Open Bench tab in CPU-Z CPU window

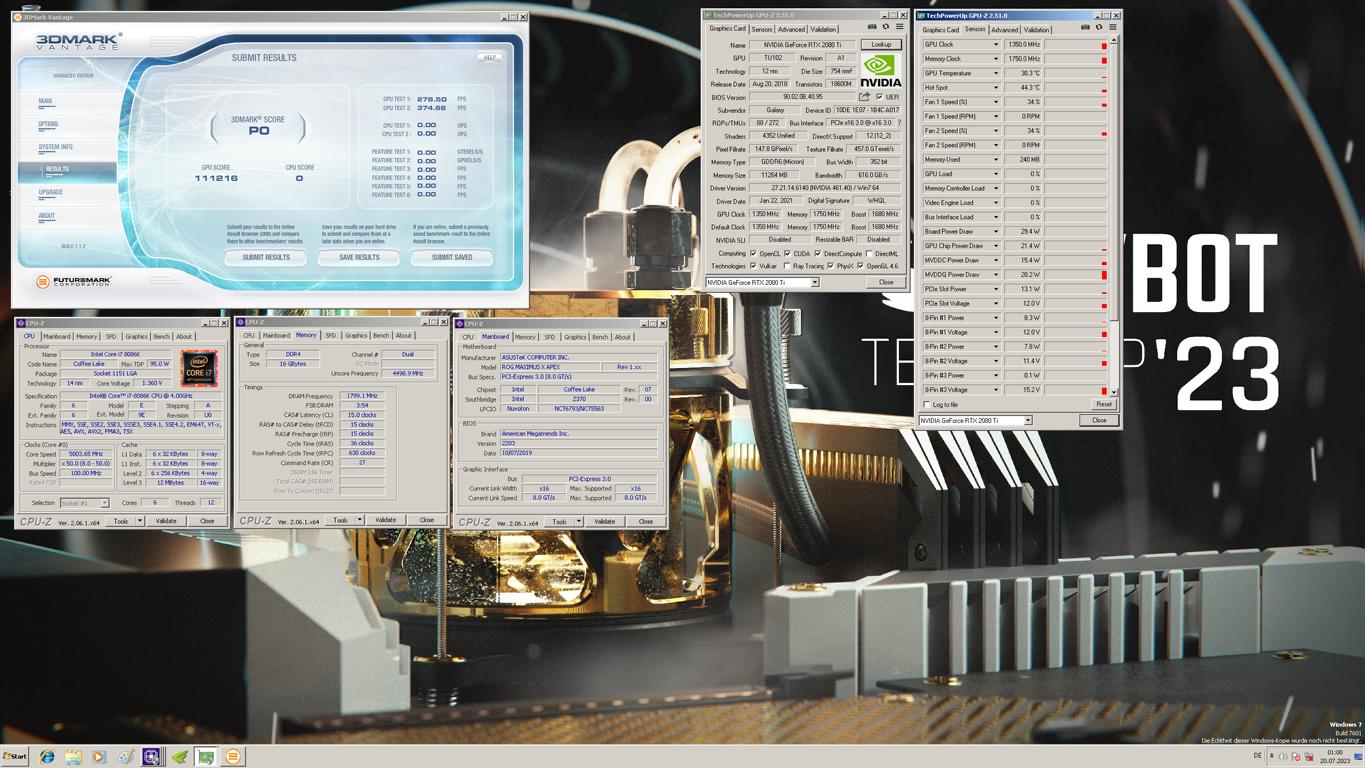pos(161,336)
